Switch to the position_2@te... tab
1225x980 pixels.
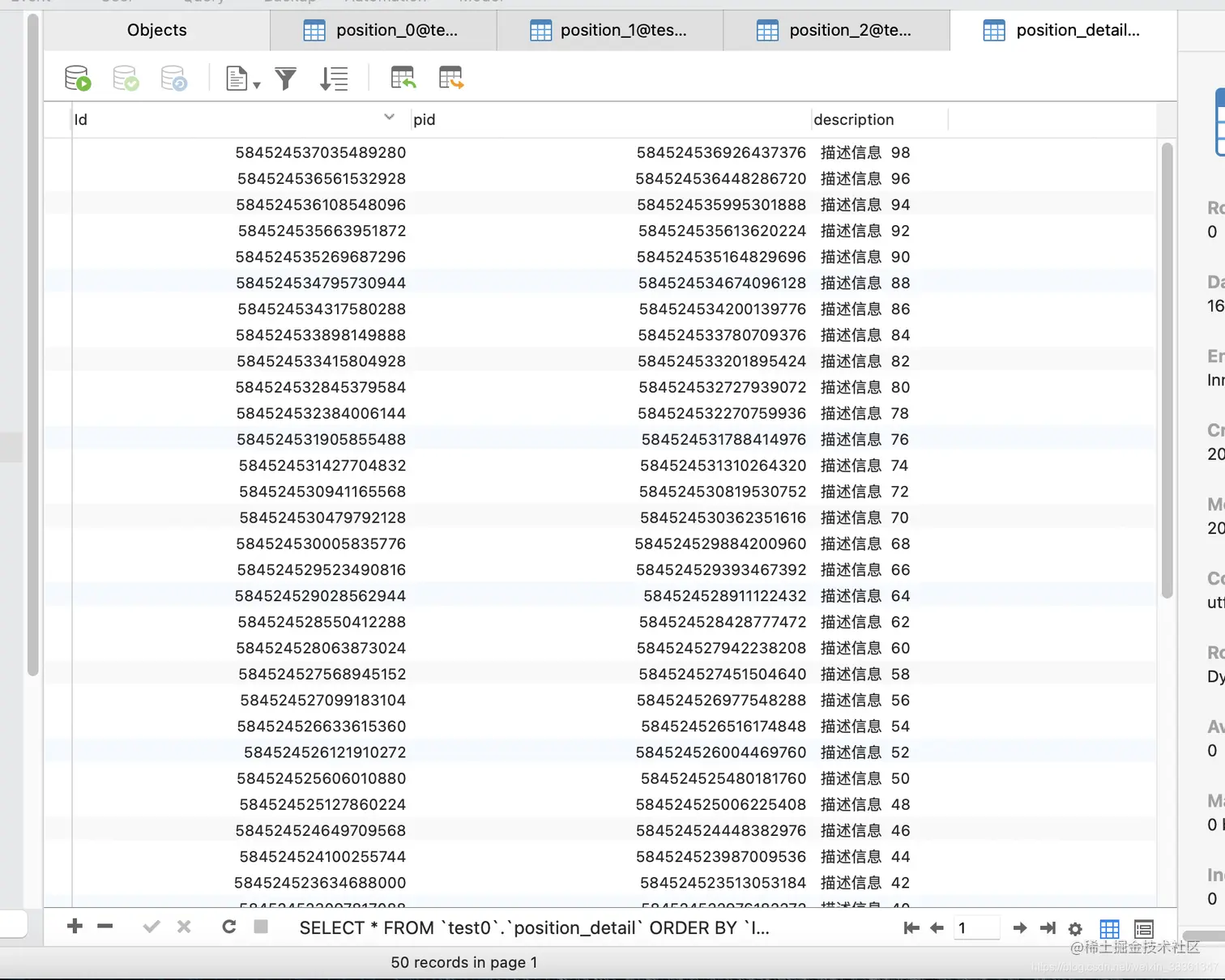point(837,30)
